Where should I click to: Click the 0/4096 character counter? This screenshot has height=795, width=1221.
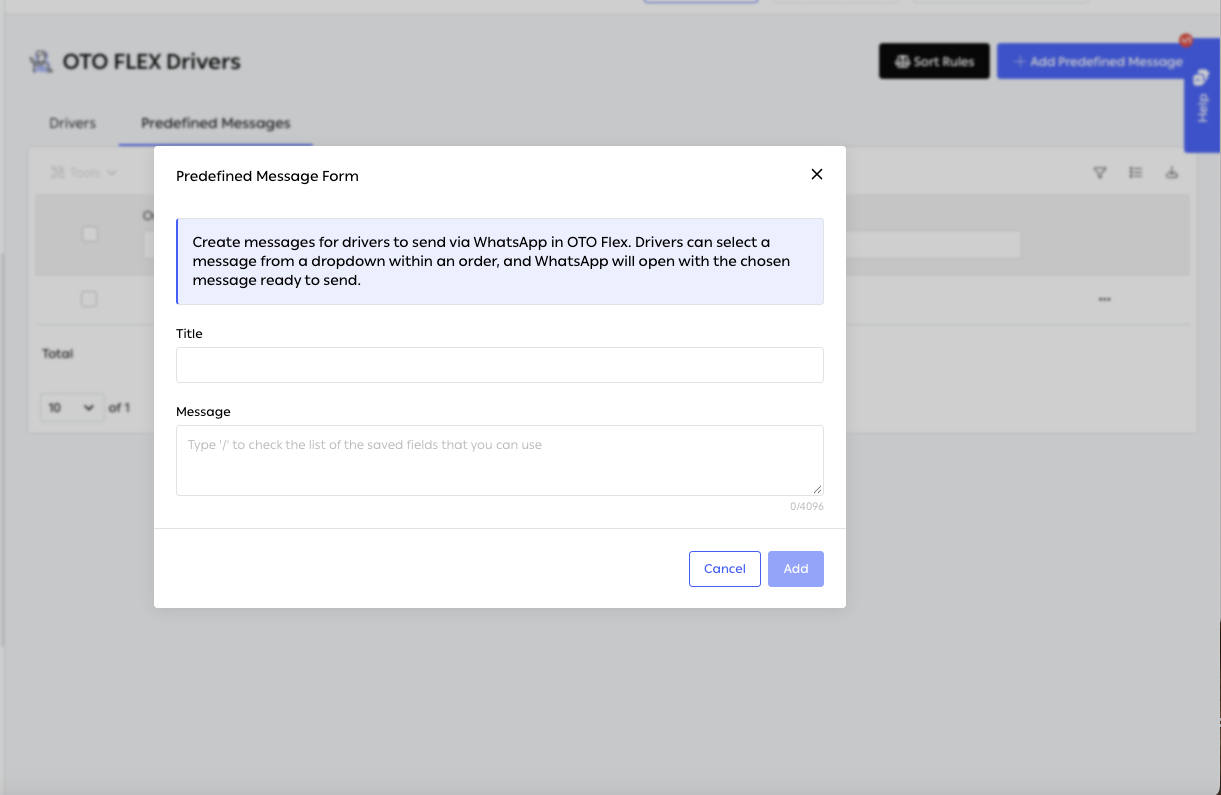point(806,506)
